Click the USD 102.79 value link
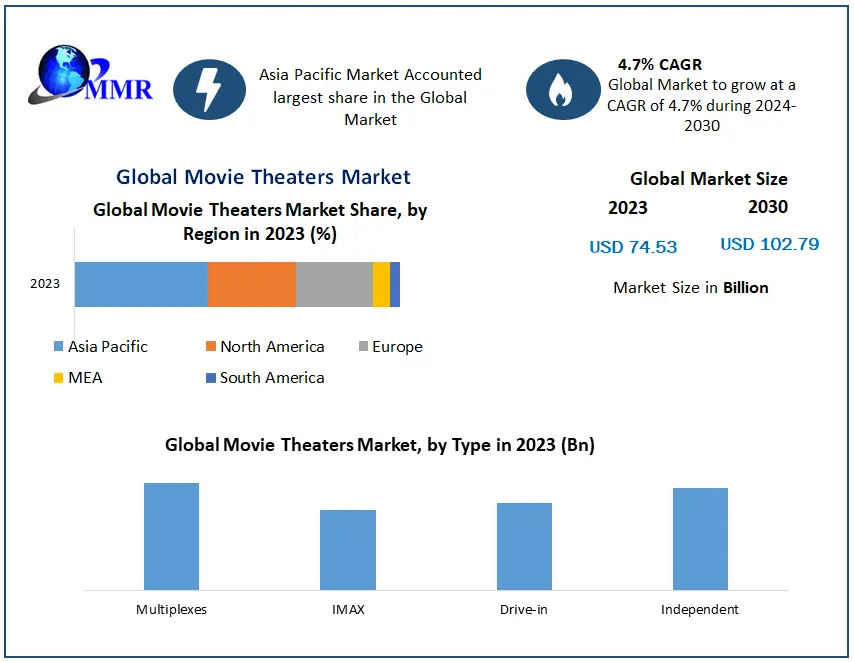 (769, 243)
